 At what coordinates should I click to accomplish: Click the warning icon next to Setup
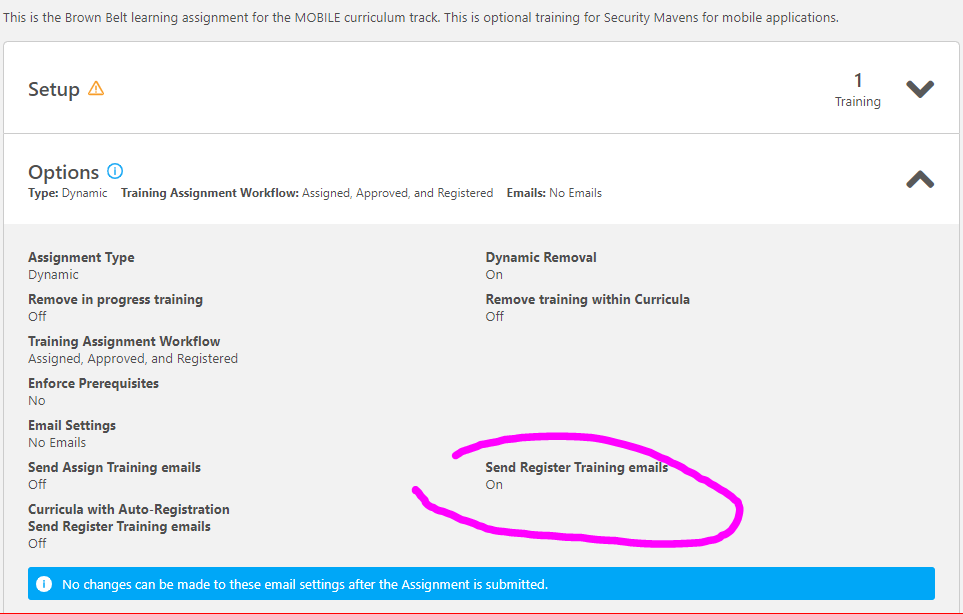96,88
